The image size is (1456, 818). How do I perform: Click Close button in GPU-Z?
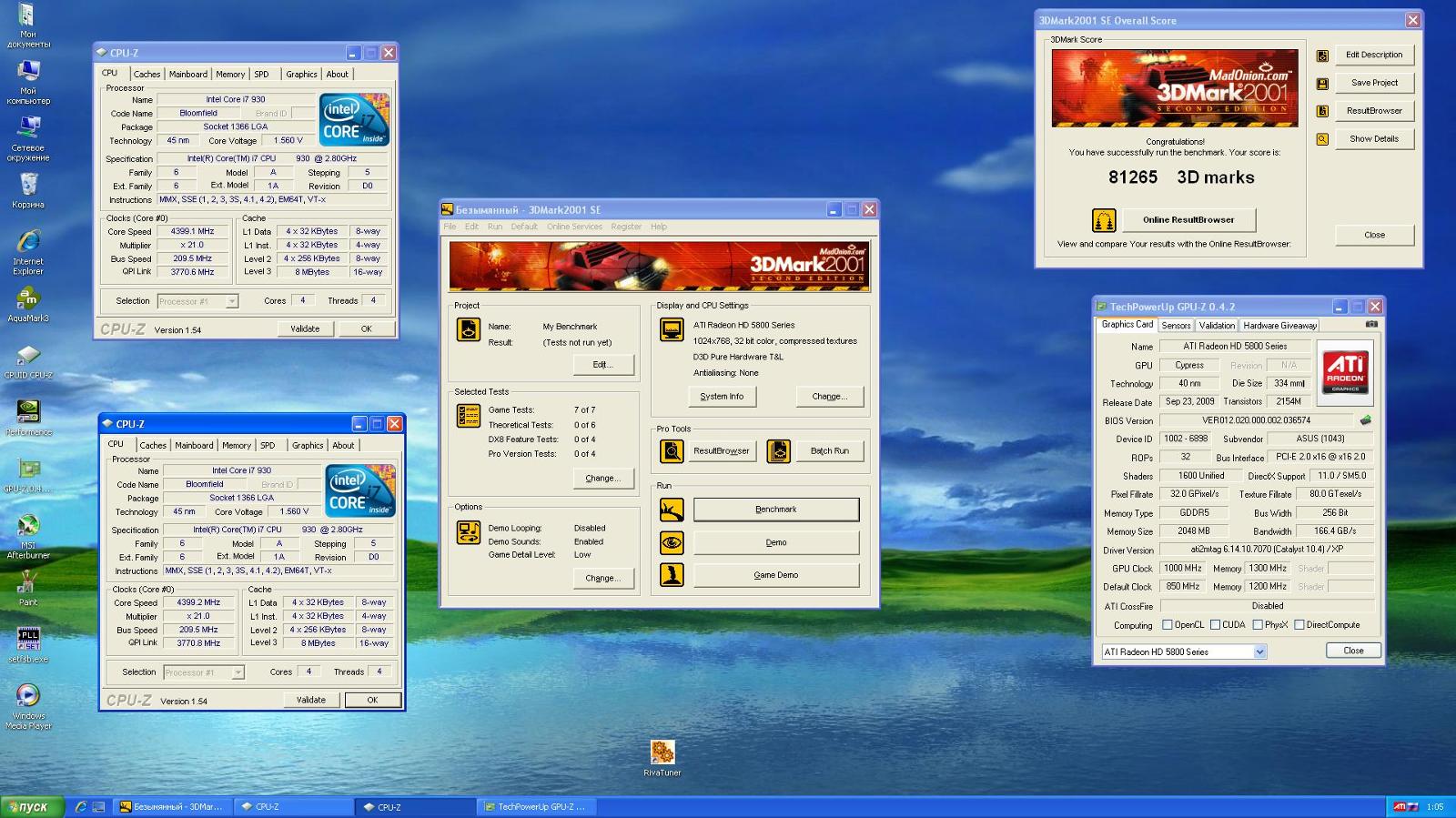click(x=1353, y=651)
